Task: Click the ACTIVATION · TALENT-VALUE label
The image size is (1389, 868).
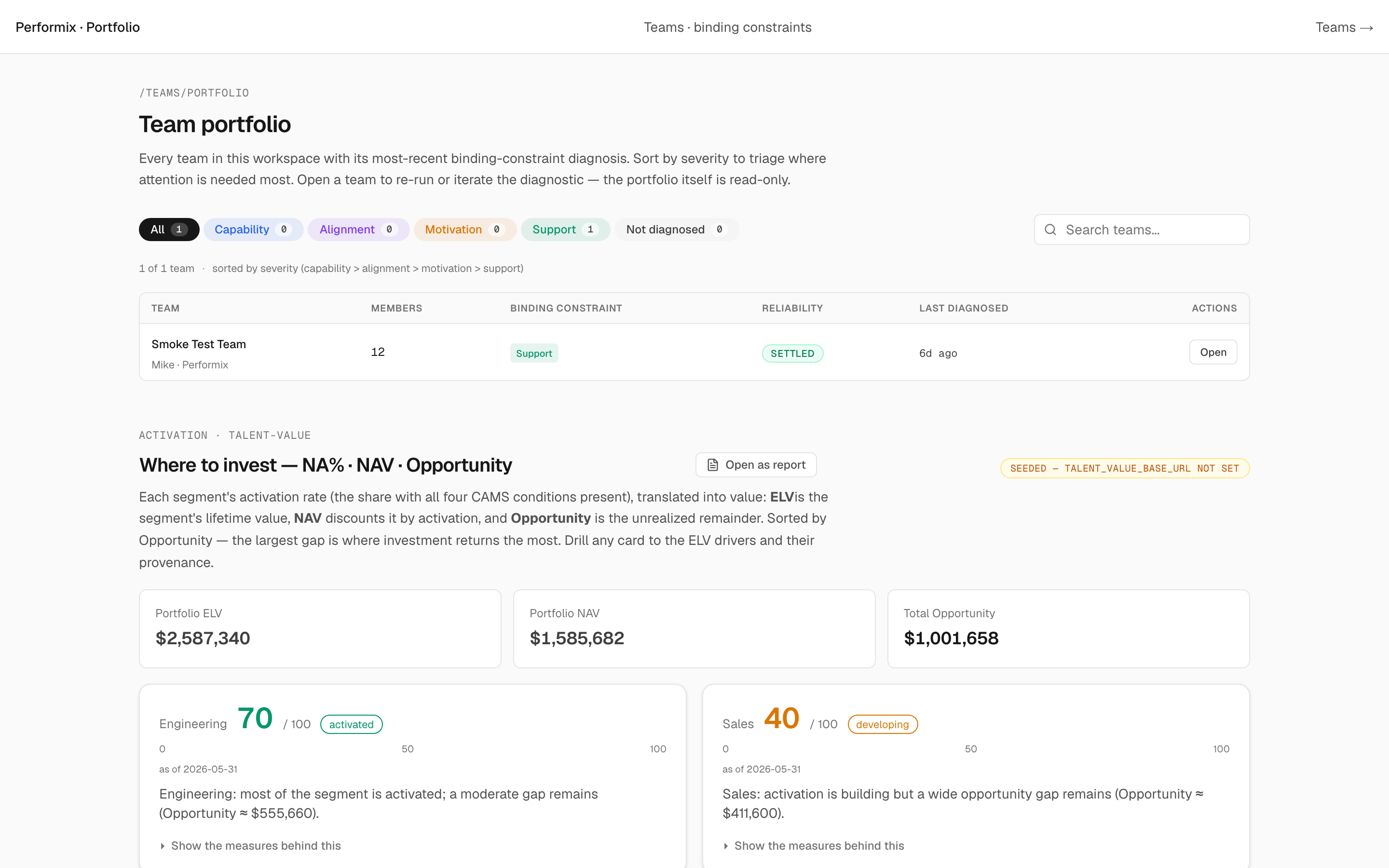Action: point(224,435)
